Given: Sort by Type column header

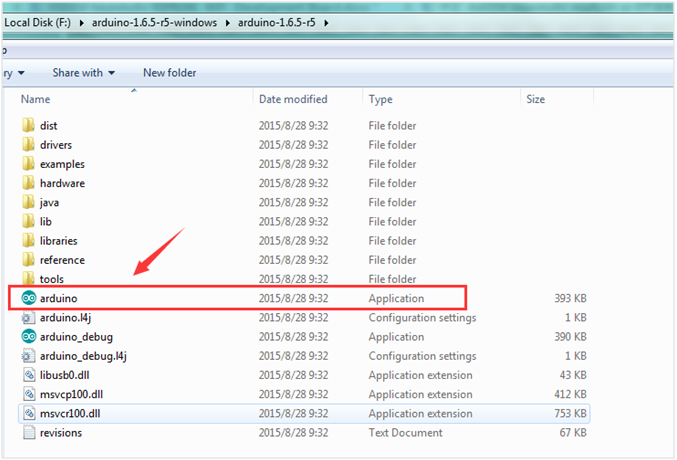Looking at the screenshot, I should [380, 99].
